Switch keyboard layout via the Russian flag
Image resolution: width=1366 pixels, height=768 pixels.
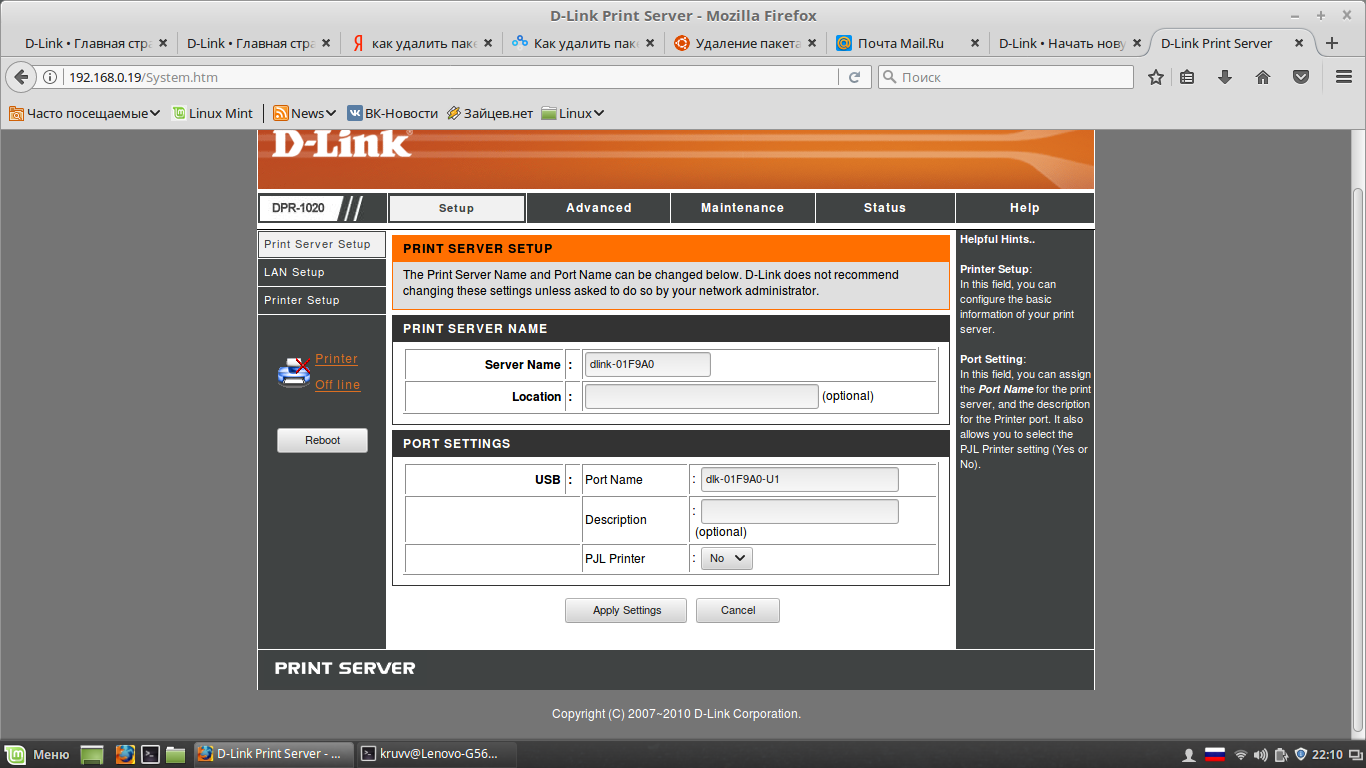pyautogui.click(x=1214, y=754)
